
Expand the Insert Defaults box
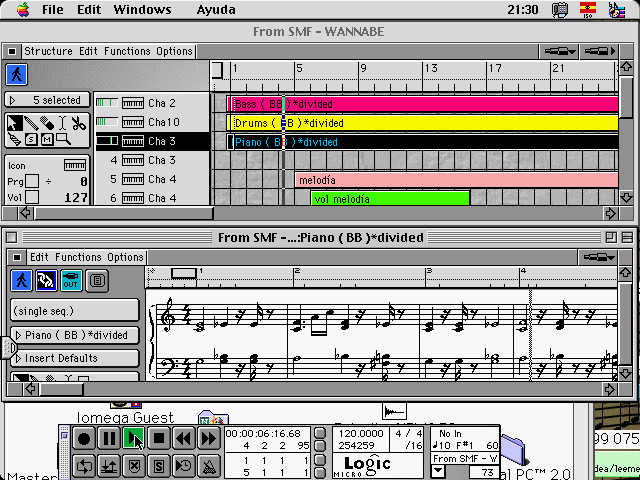18,358
